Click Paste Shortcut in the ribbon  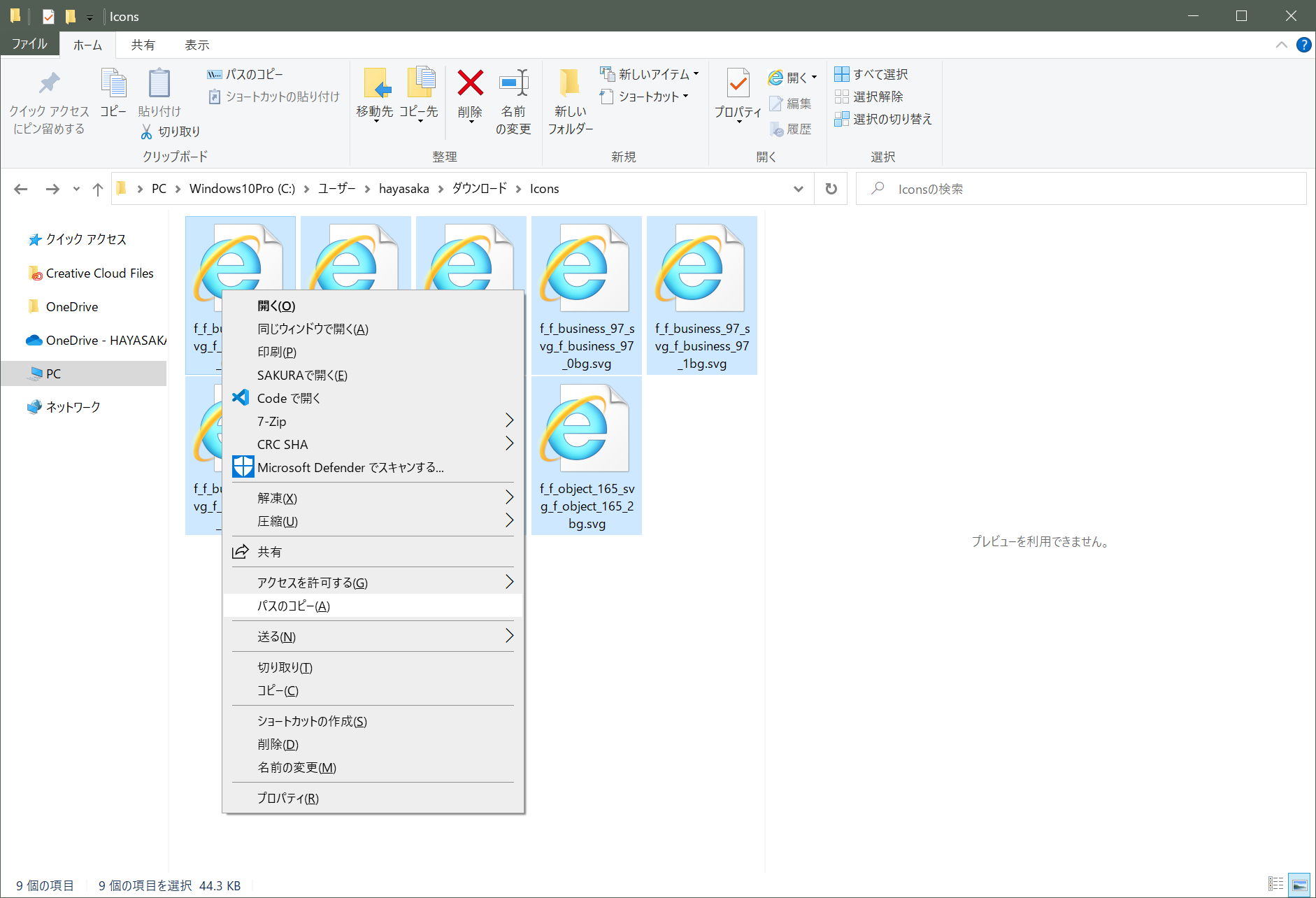point(274,97)
